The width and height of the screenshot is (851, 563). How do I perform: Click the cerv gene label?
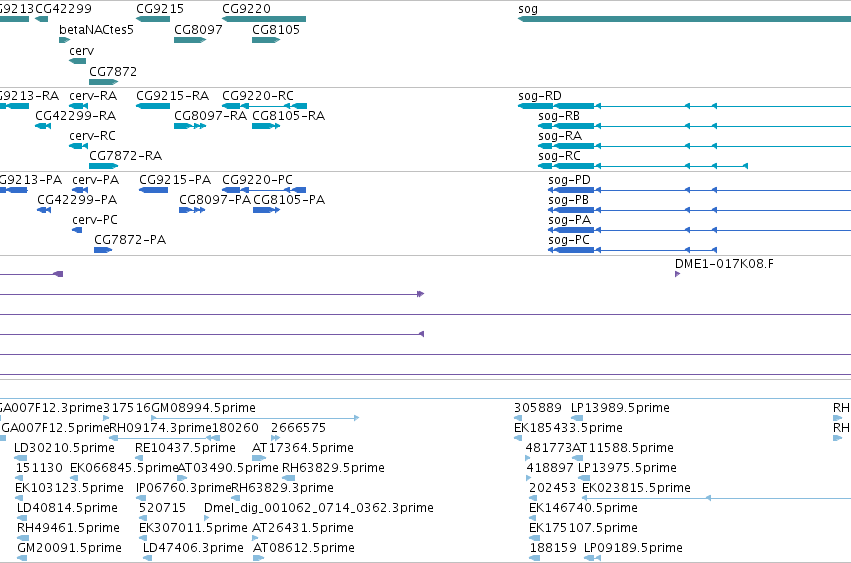(x=82, y=51)
